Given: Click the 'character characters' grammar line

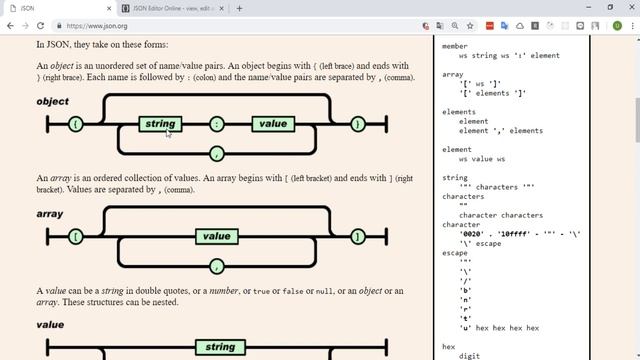Looking at the screenshot, I should [501, 215].
